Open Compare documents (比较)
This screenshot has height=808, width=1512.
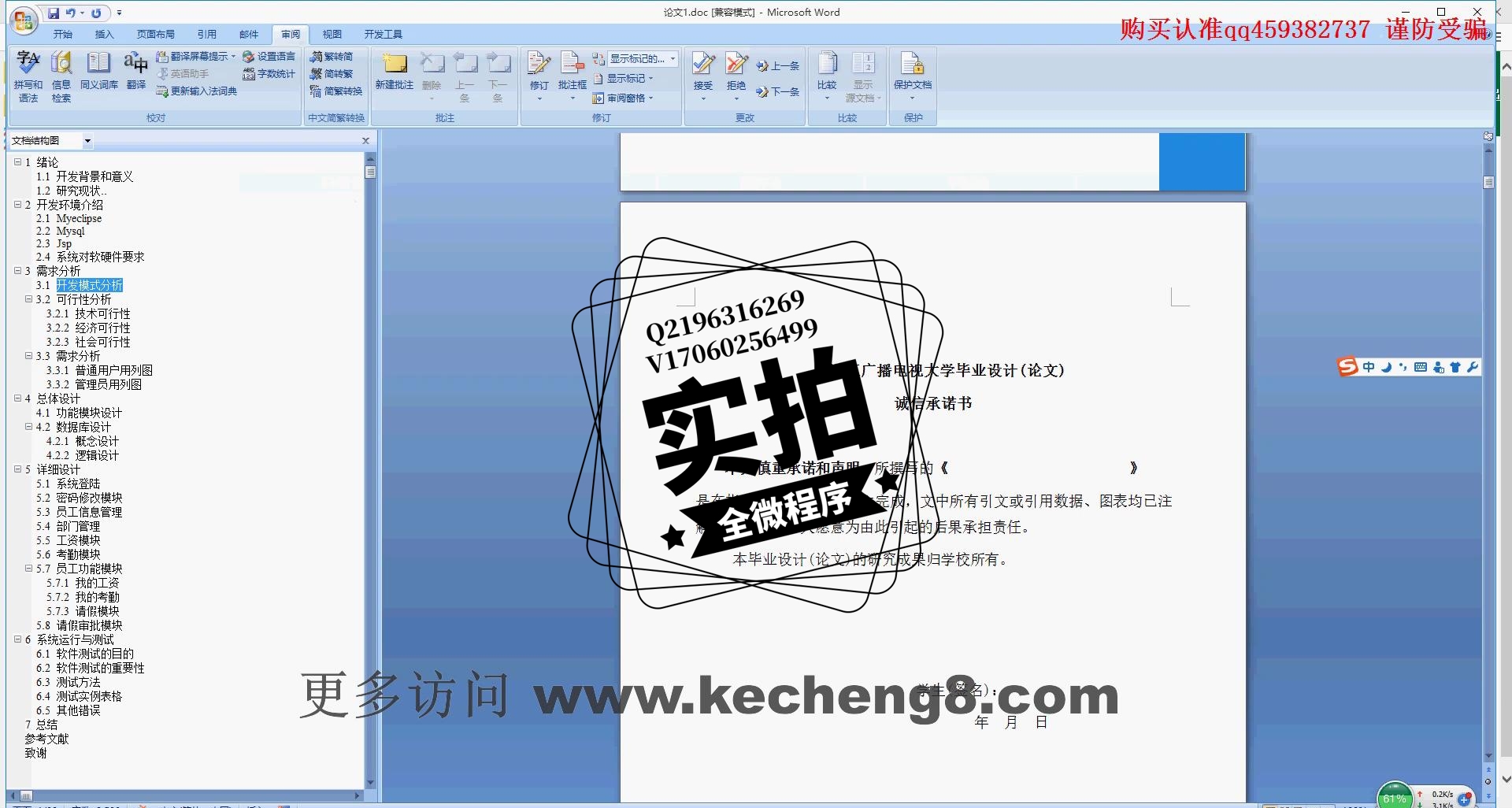pyautogui.click(x=827, y=76)
